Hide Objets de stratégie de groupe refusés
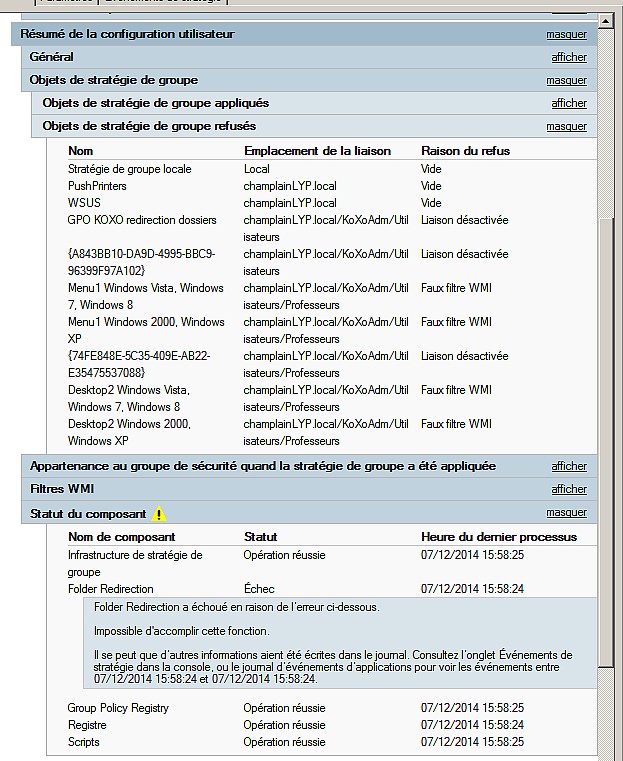Image resolution: width=623 pixels, height=761 pixels. [x=566, y=127]
